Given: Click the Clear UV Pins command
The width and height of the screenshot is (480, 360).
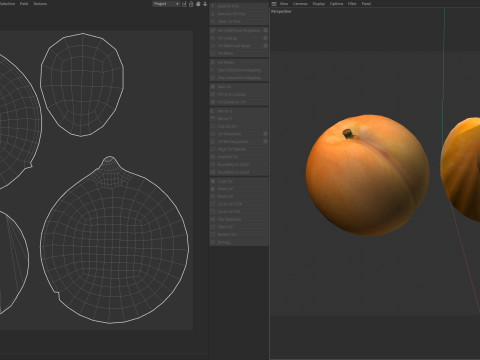Looking at the screenshot, I should point(239,21).
